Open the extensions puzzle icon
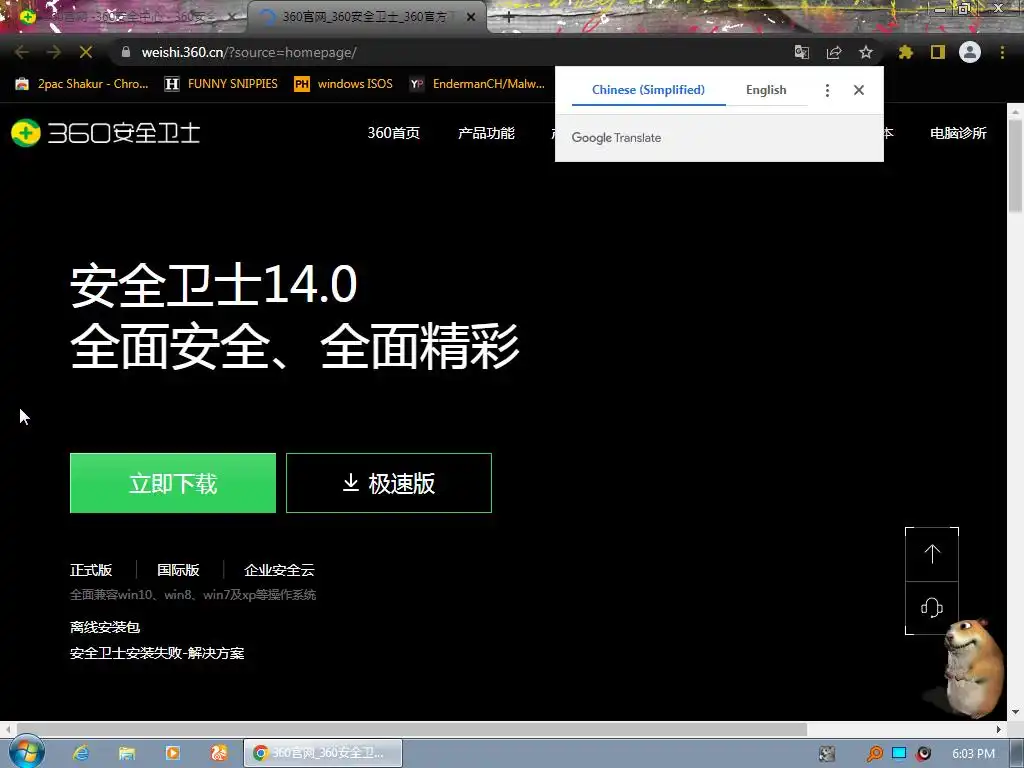 pyautogui.click(x=905, y=52)
